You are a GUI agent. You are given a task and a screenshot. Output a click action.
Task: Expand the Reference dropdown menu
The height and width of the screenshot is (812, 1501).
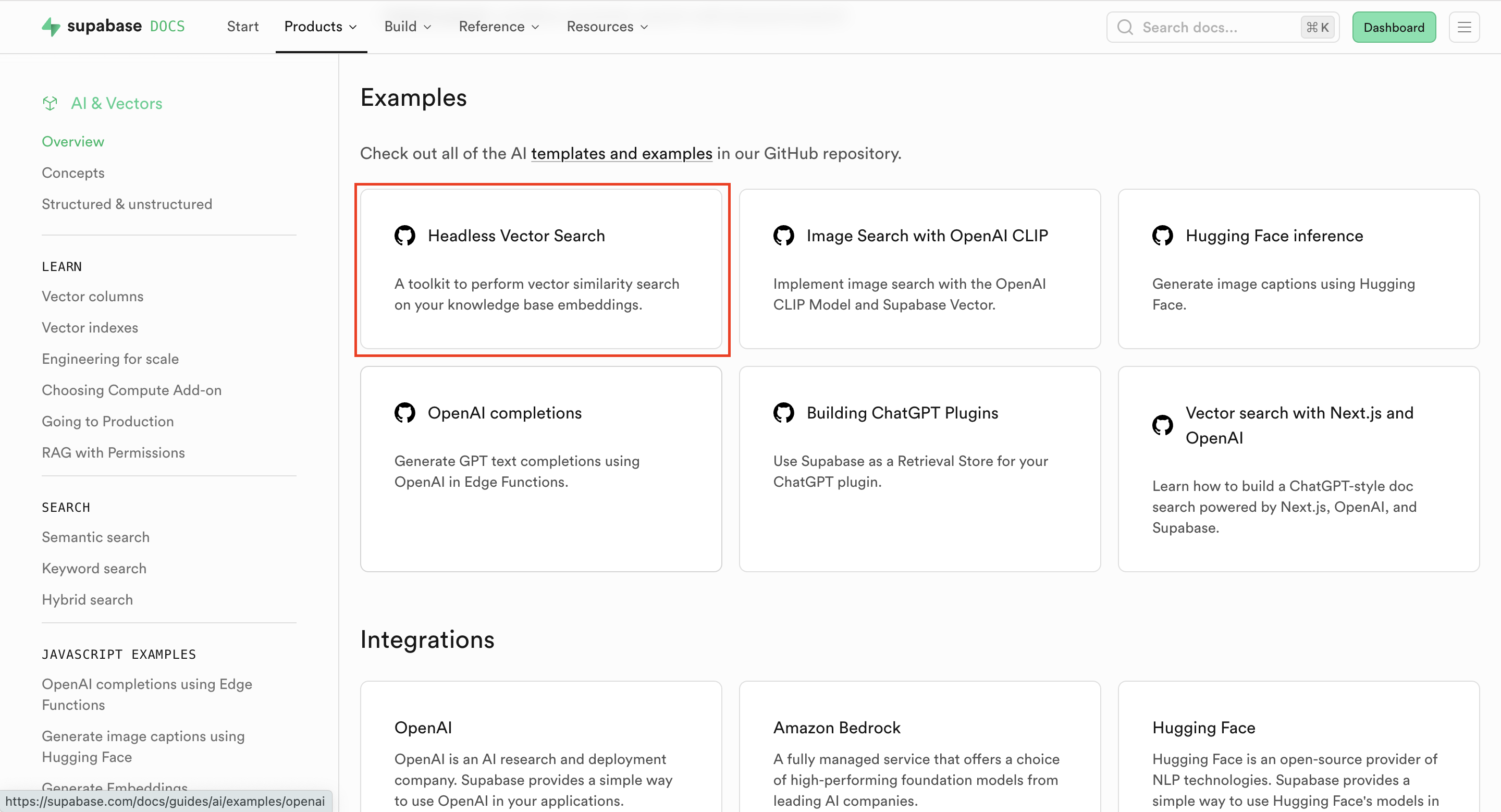click(x=499, y=27)
